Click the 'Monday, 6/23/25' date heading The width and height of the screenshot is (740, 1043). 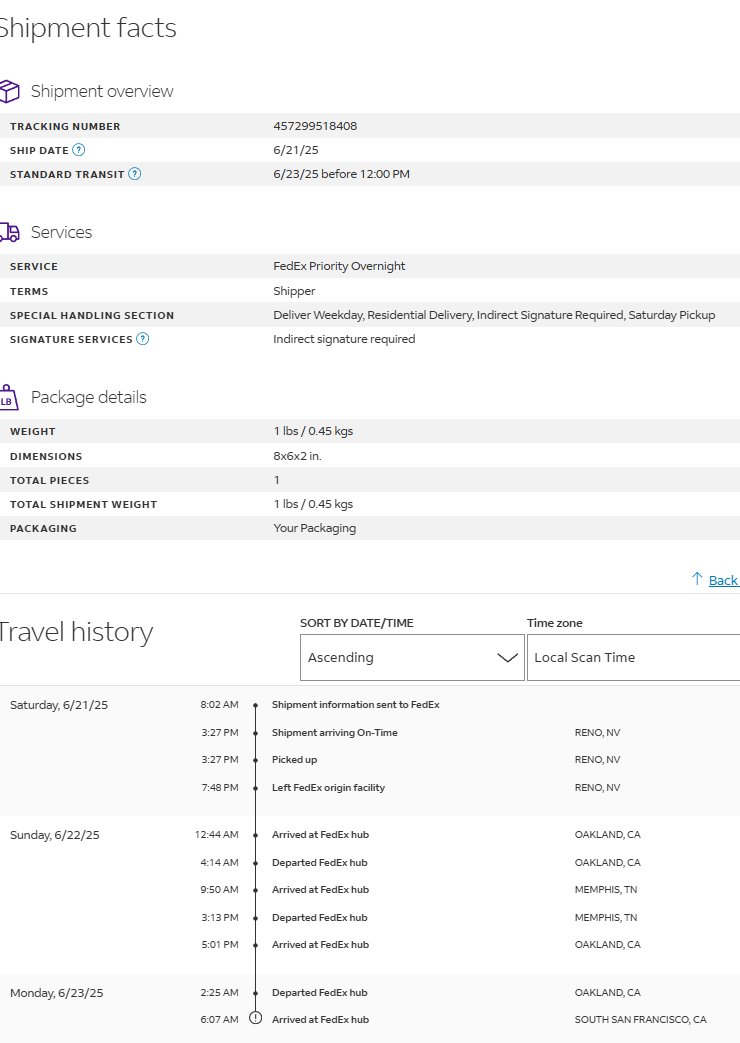57,993
